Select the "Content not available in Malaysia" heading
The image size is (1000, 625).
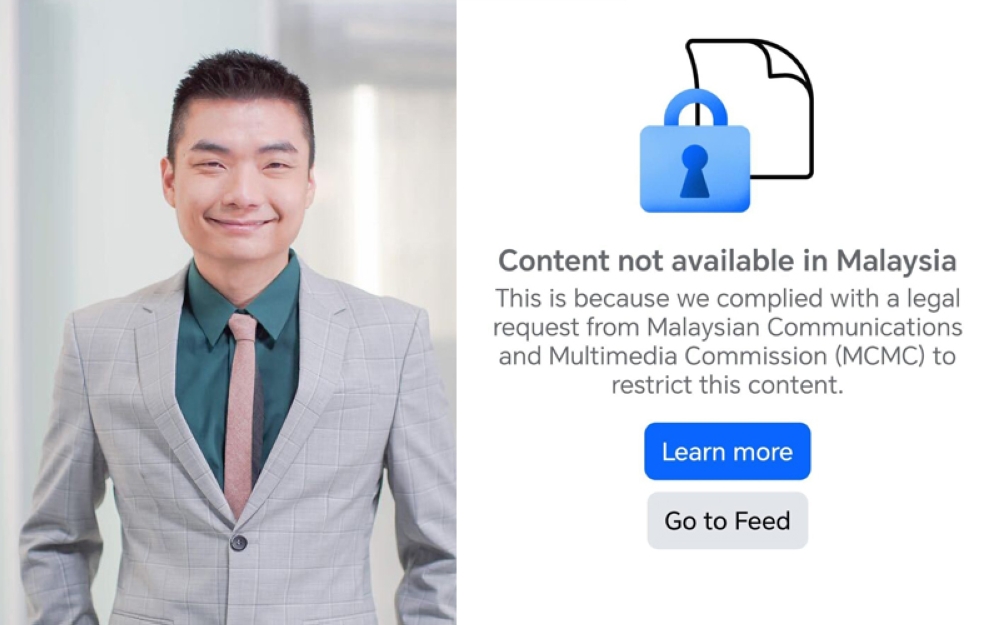(x=727, y=261)
